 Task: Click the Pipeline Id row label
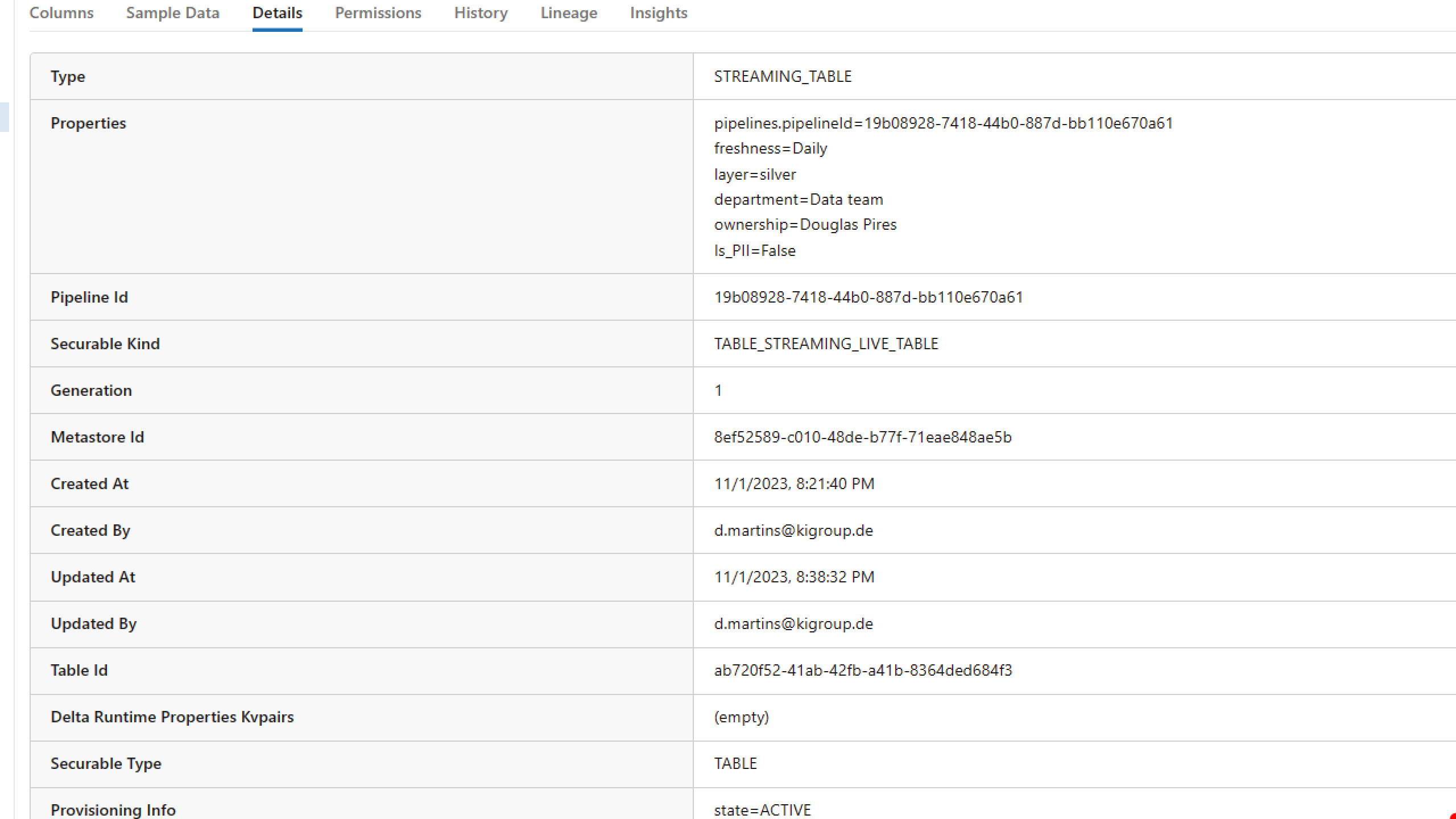click(x=89, y=297)
